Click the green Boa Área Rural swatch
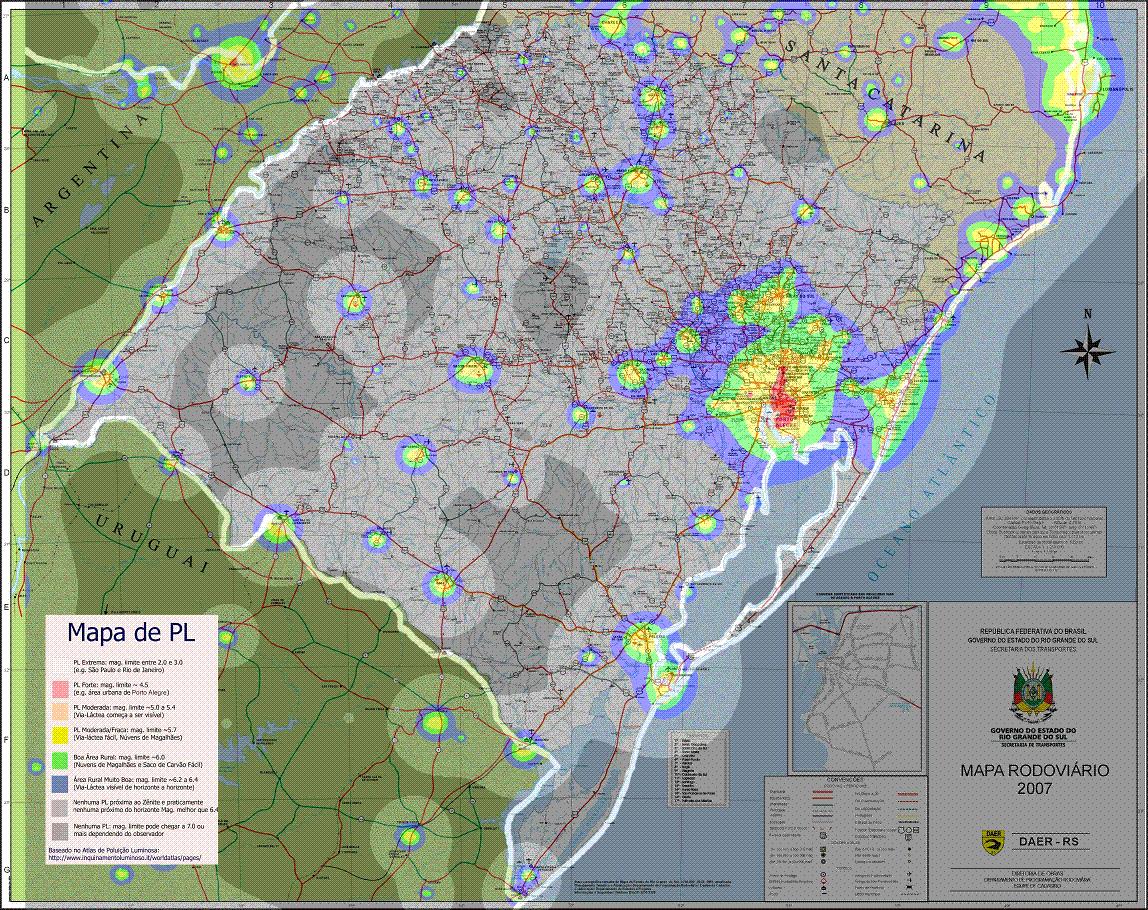Image resolution: width=1148 pixels, height=910 pixels. pyautogui.click(x=60, y=760)
